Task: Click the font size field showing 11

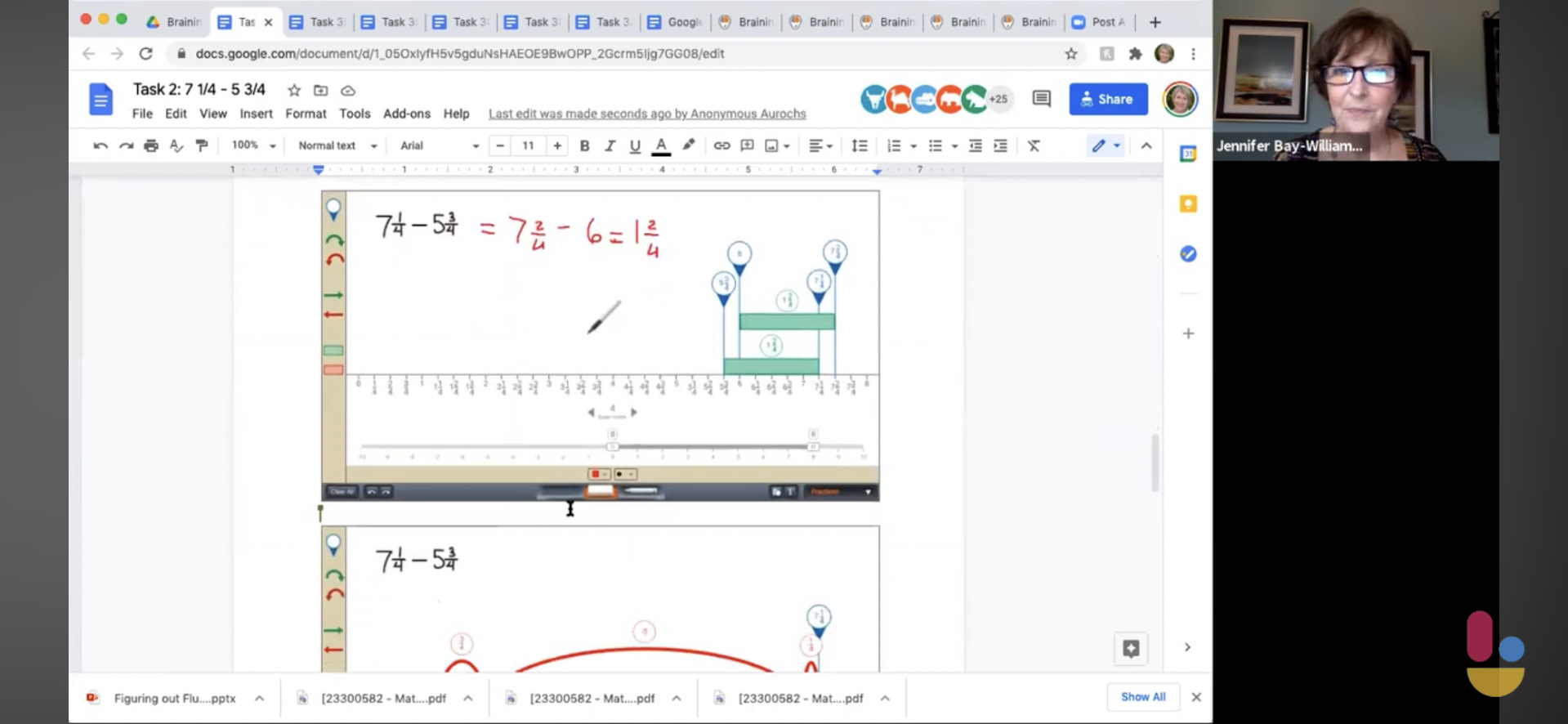Action: pyautogui.click(x=528, y=145)
